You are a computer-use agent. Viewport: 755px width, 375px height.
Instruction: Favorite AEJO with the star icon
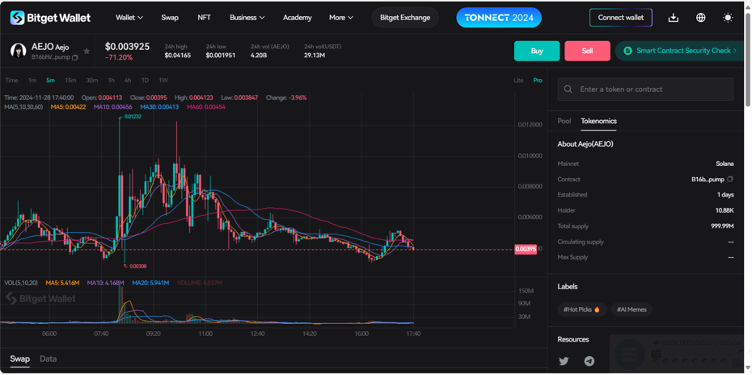pyautogui.click(x=87, y=51)
